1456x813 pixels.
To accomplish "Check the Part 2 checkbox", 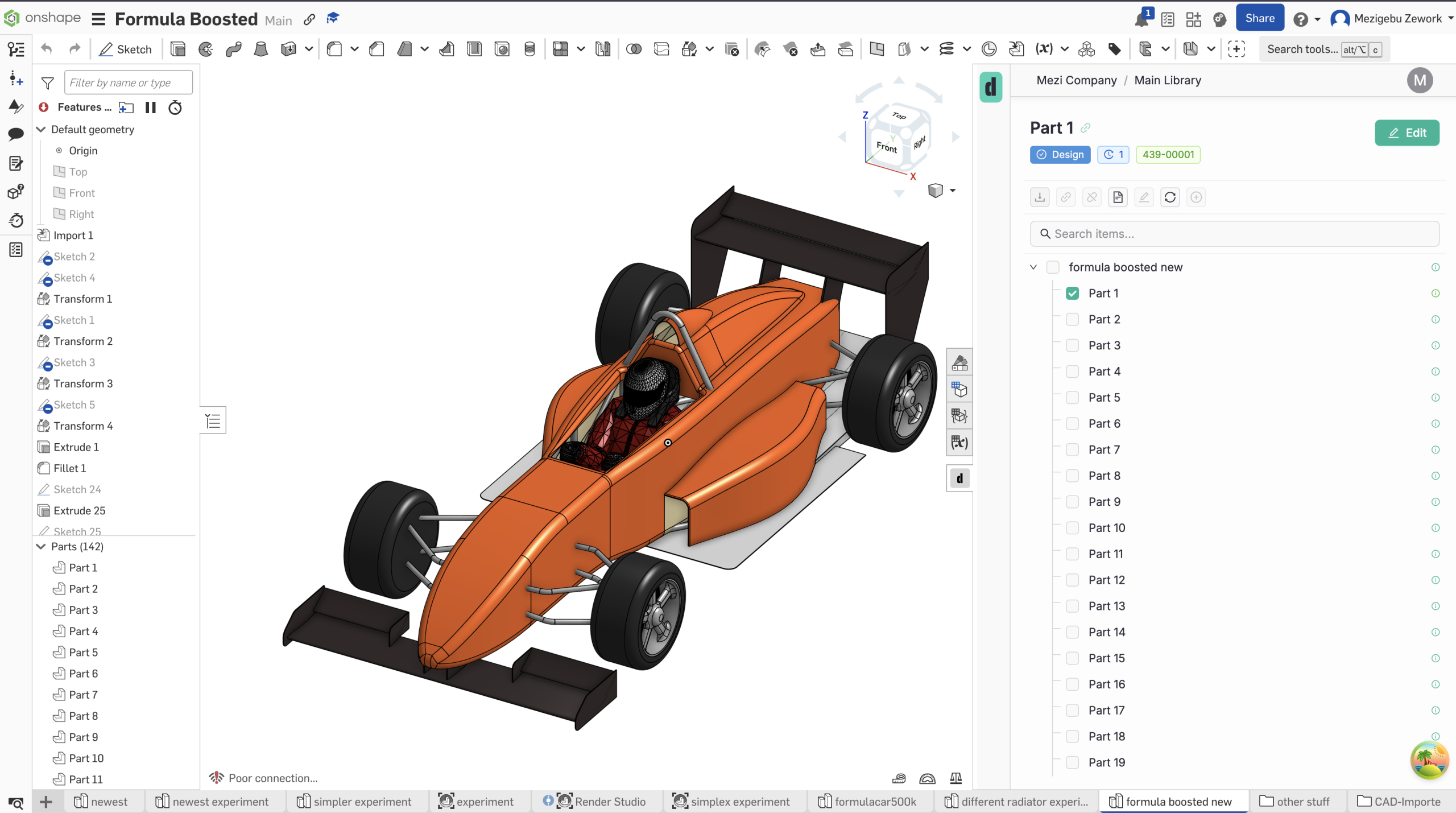I will (1072, 319).
